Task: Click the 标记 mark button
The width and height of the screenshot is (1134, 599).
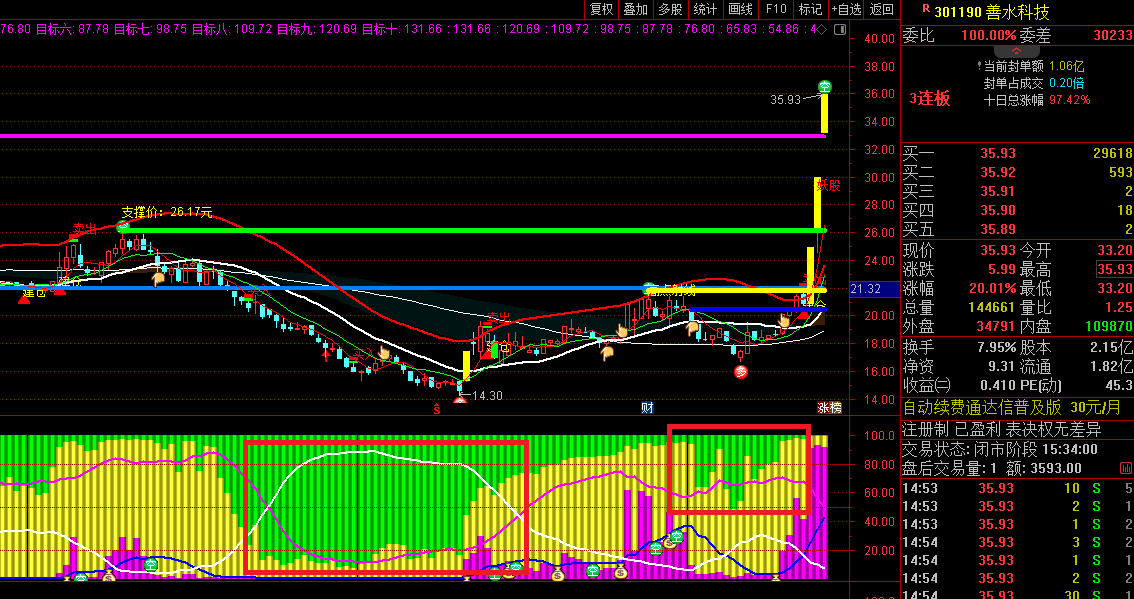Action: click(810, 9)
